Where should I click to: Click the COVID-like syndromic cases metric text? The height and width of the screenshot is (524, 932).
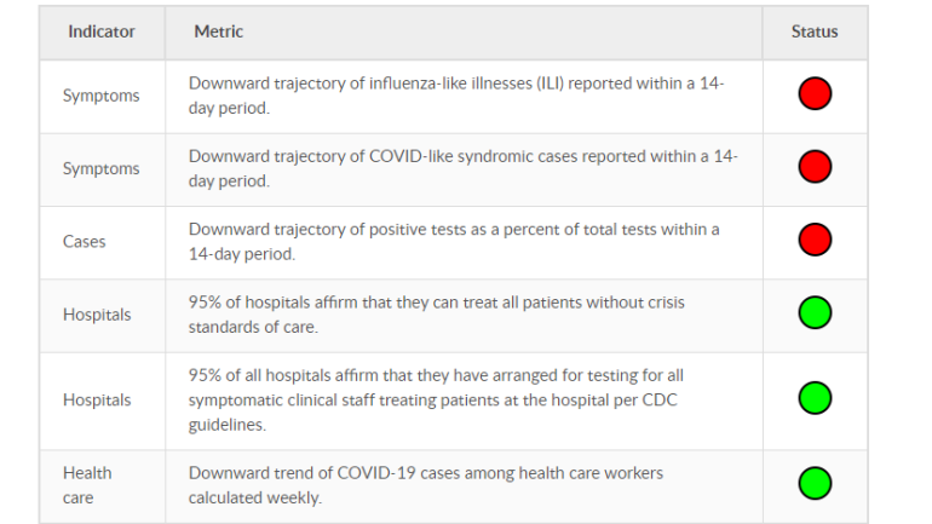(463, 169)
